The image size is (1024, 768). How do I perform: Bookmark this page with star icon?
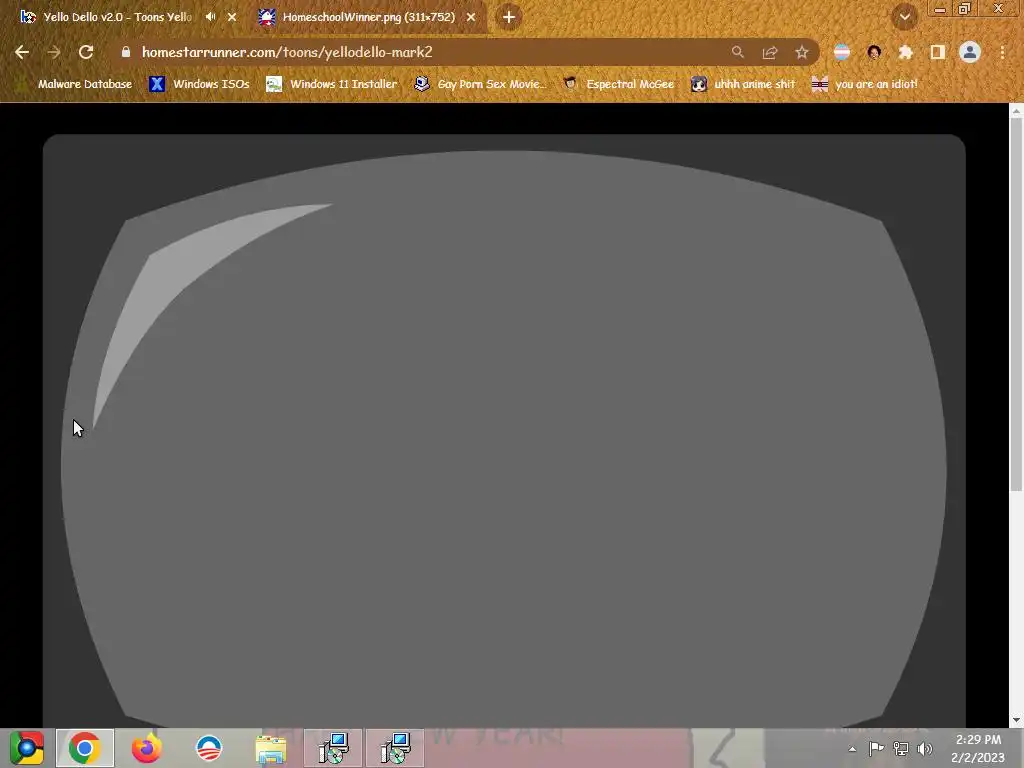tap(802, 52)
